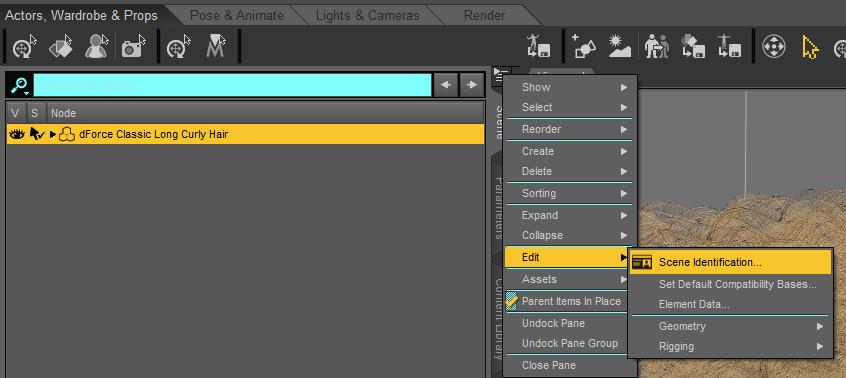Click the cyan scene search field
846x378 pixels.
(233, 85)
